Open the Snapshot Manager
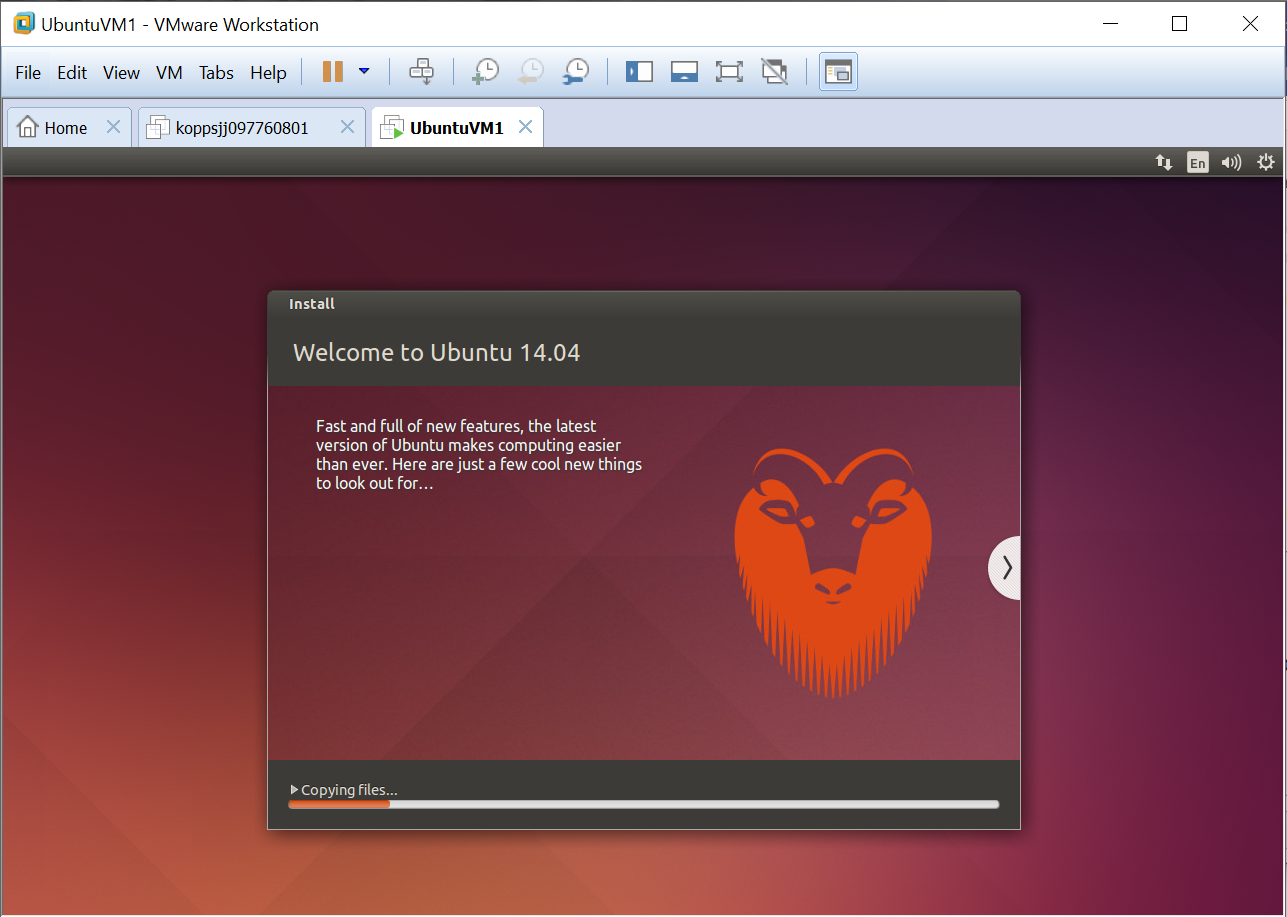The image size is (1287, 917). tap(575, 71)
